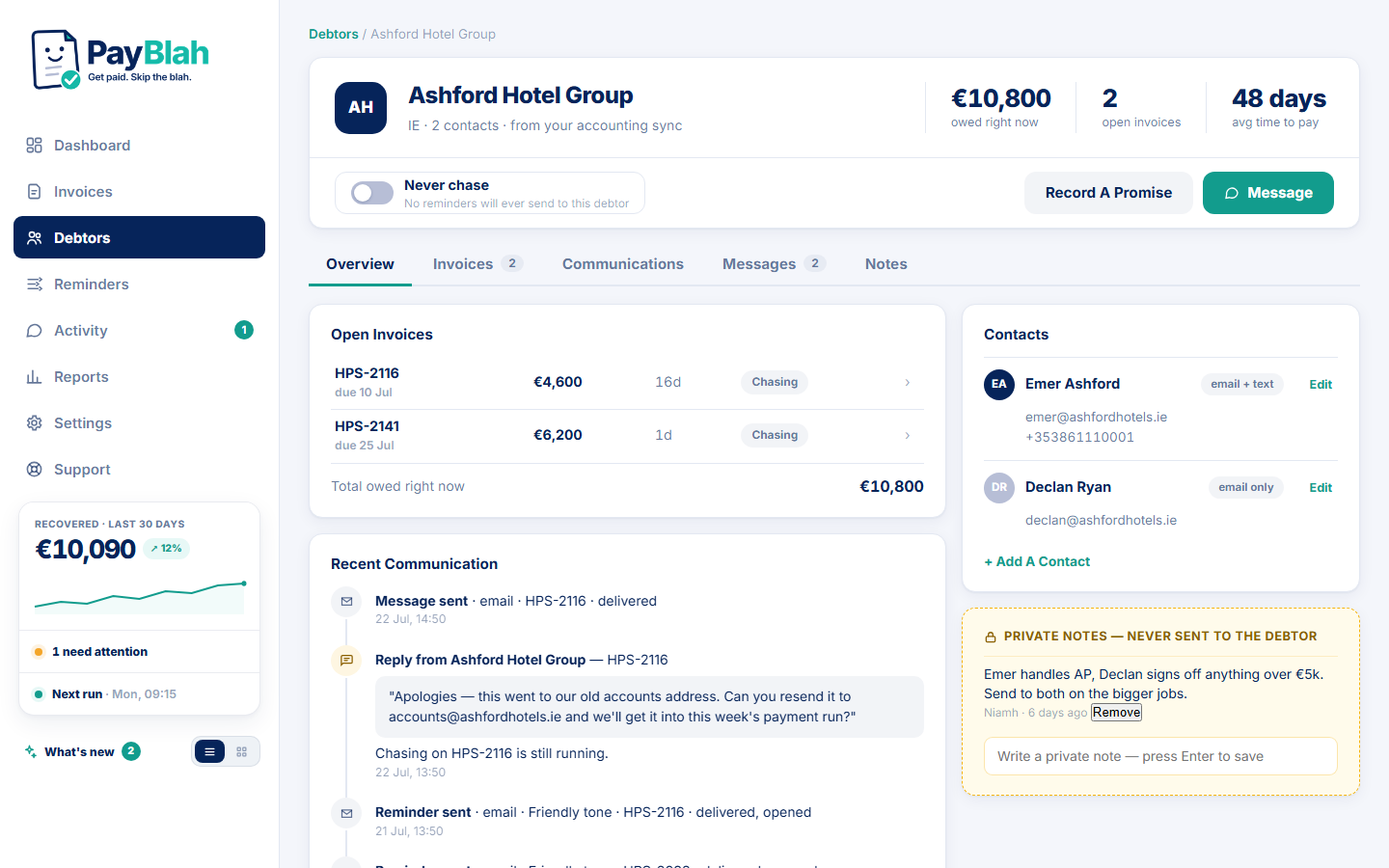1389x868 pixels.
Task: Click the Invoices document icon
Action: tap(35, 192)
